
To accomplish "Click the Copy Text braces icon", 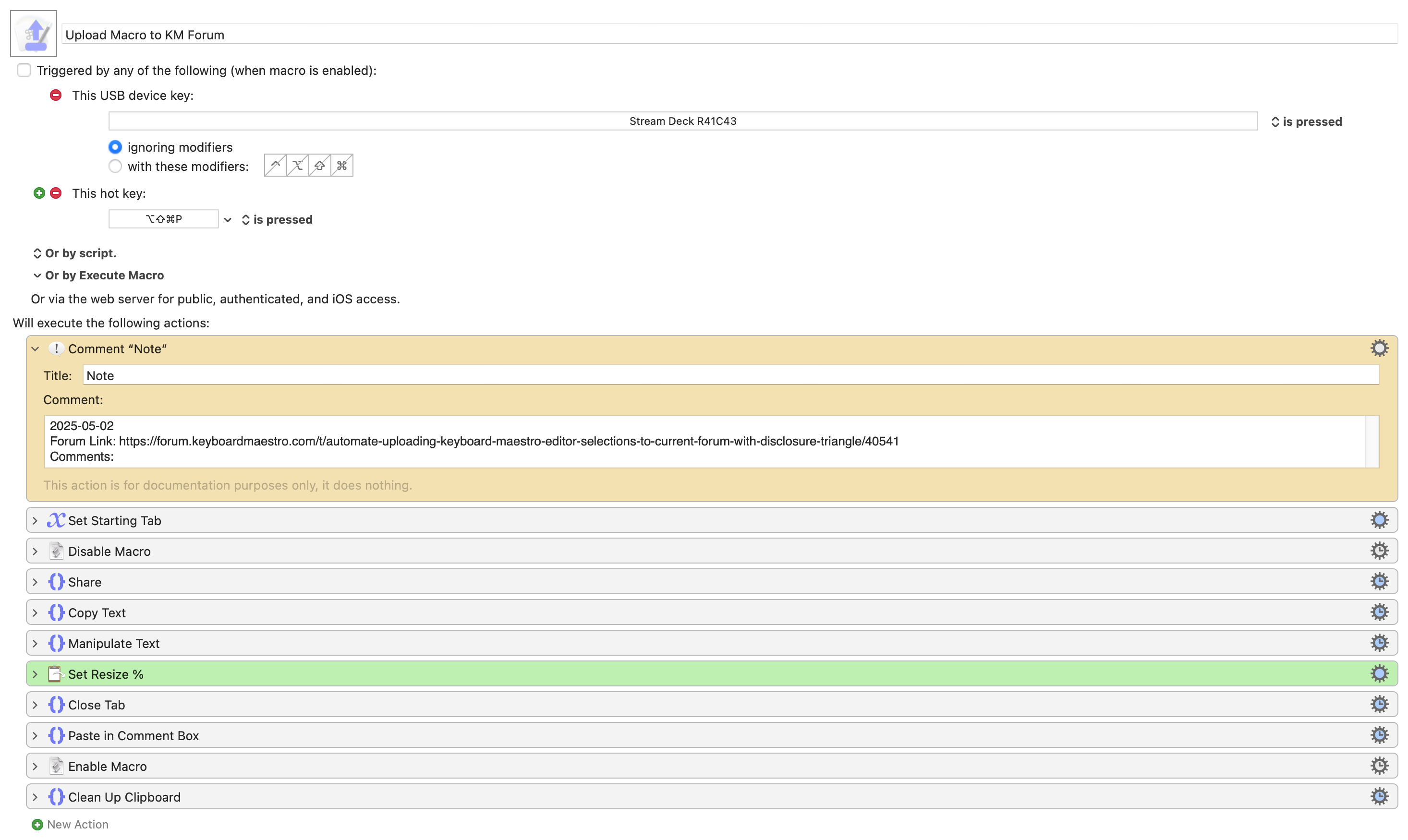I will pyautogui.click(x=56, y=612).
